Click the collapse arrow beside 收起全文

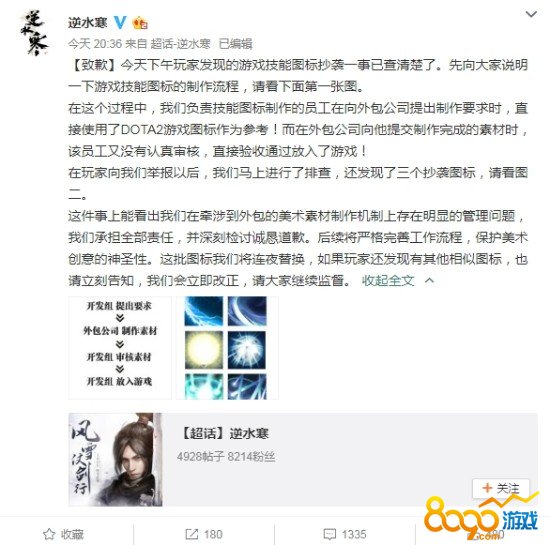pyautogui.click(x=429, y=281)
